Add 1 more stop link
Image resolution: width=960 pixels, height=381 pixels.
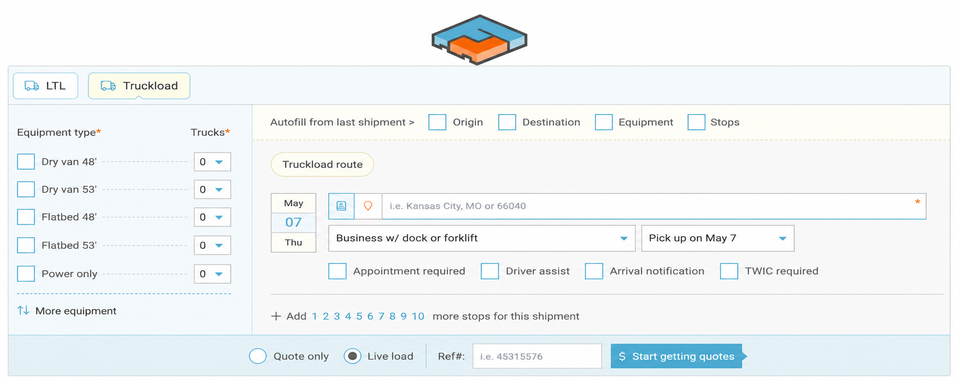tap(315, 317)
